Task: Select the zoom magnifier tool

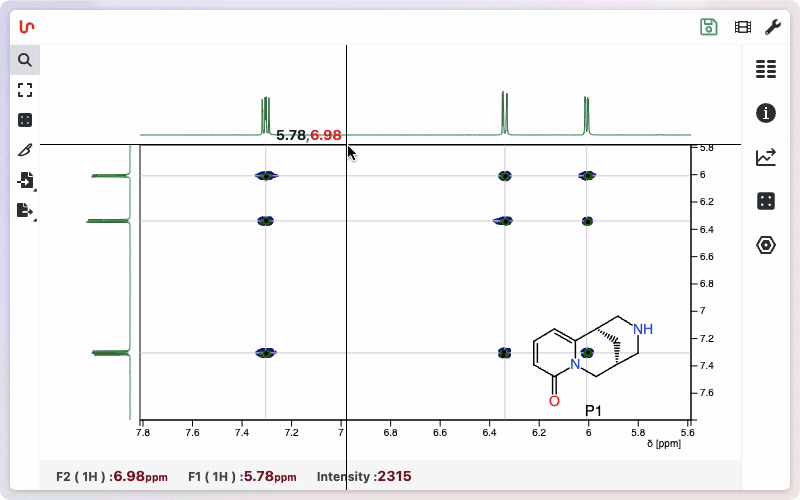Action: pos(25,60)
